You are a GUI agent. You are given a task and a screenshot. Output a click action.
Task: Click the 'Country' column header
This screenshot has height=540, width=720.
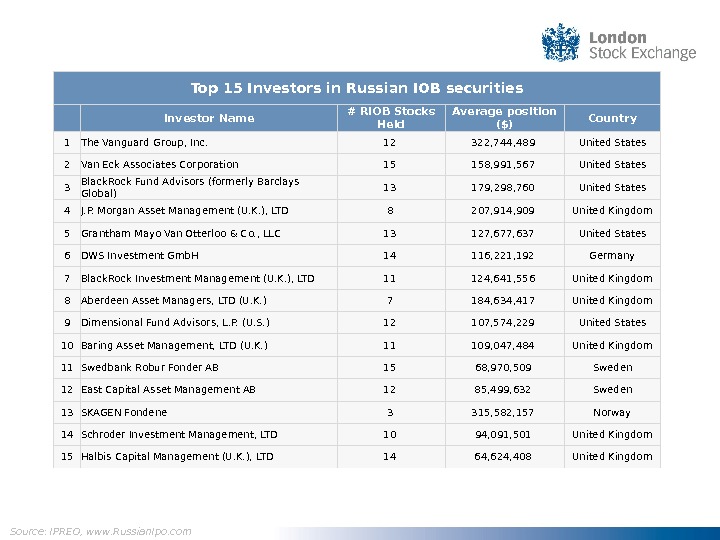[x=613, y=118]
